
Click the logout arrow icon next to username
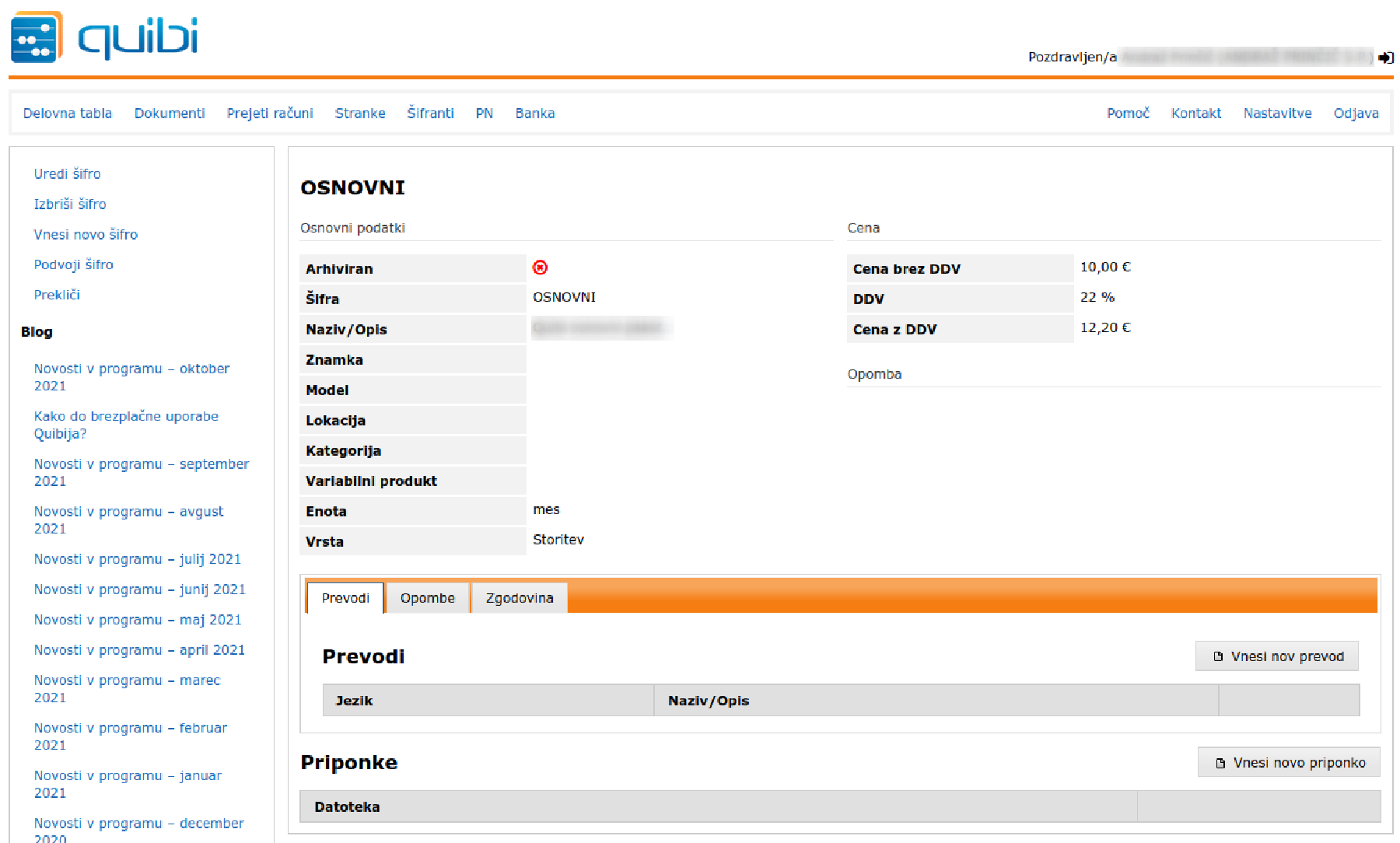coord(1385,58)
